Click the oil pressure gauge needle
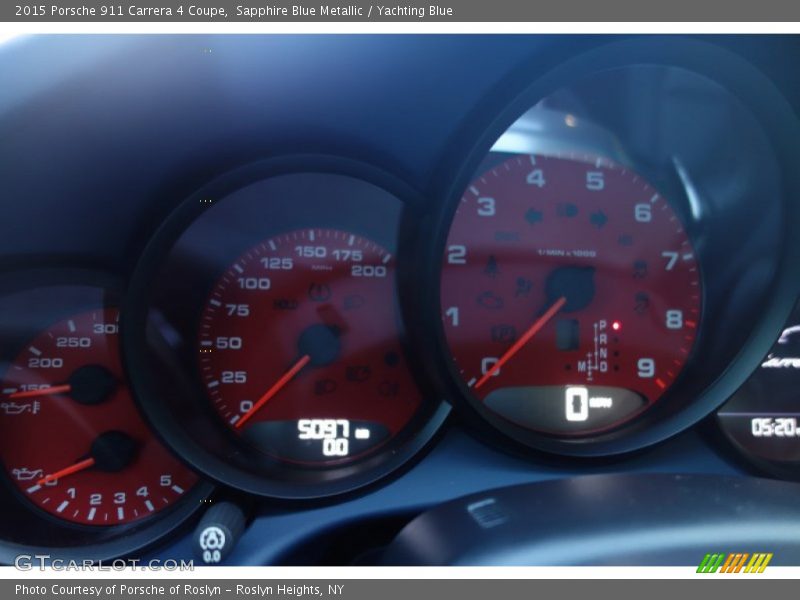The image size is (800, 600). [x=66, y=471]
